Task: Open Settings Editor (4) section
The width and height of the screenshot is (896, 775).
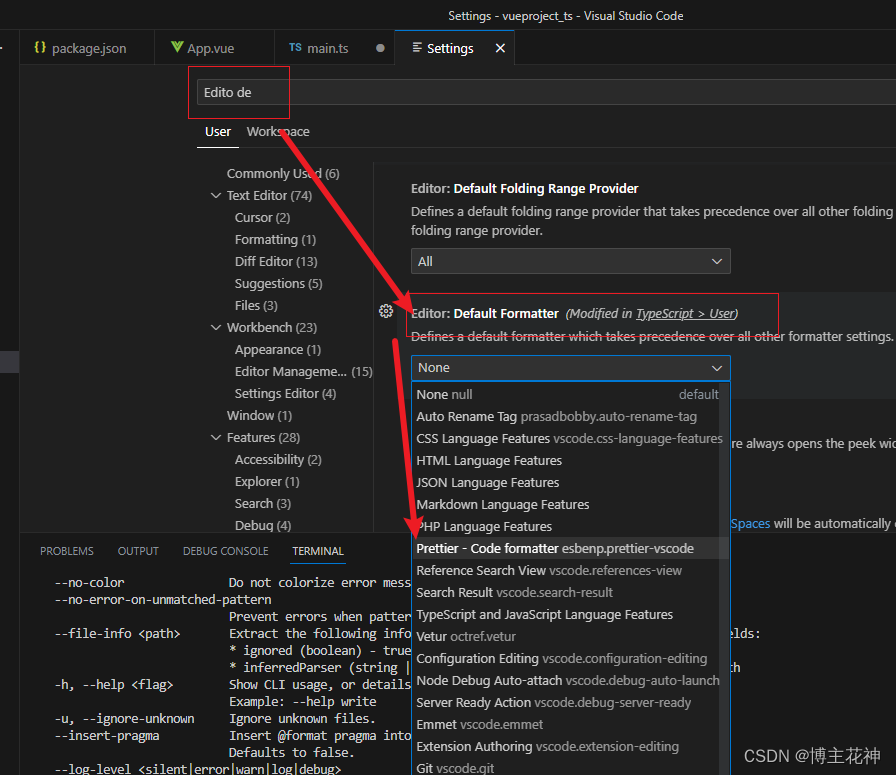Action: coord(285,393)
